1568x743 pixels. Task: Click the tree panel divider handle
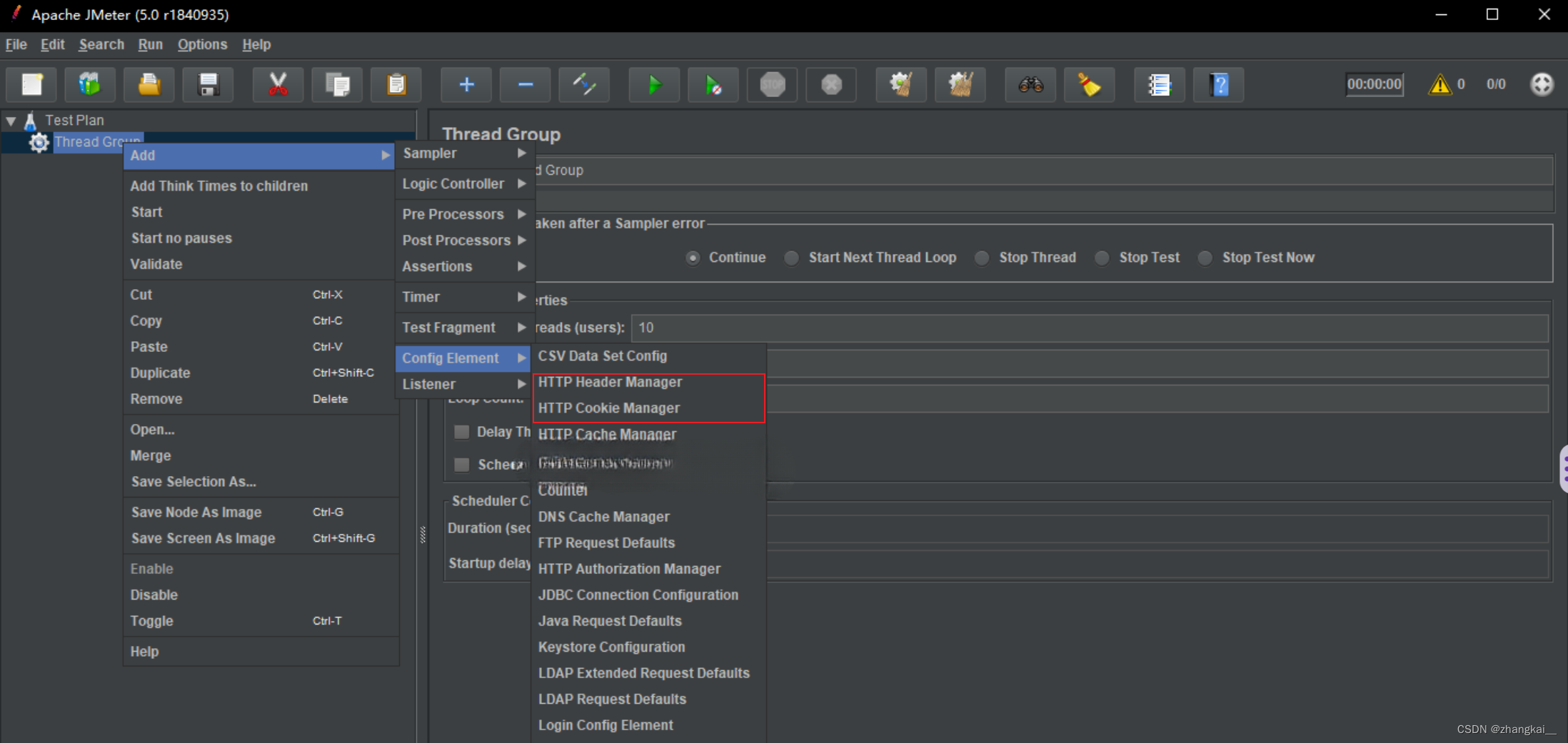click(x=423, y=534)
